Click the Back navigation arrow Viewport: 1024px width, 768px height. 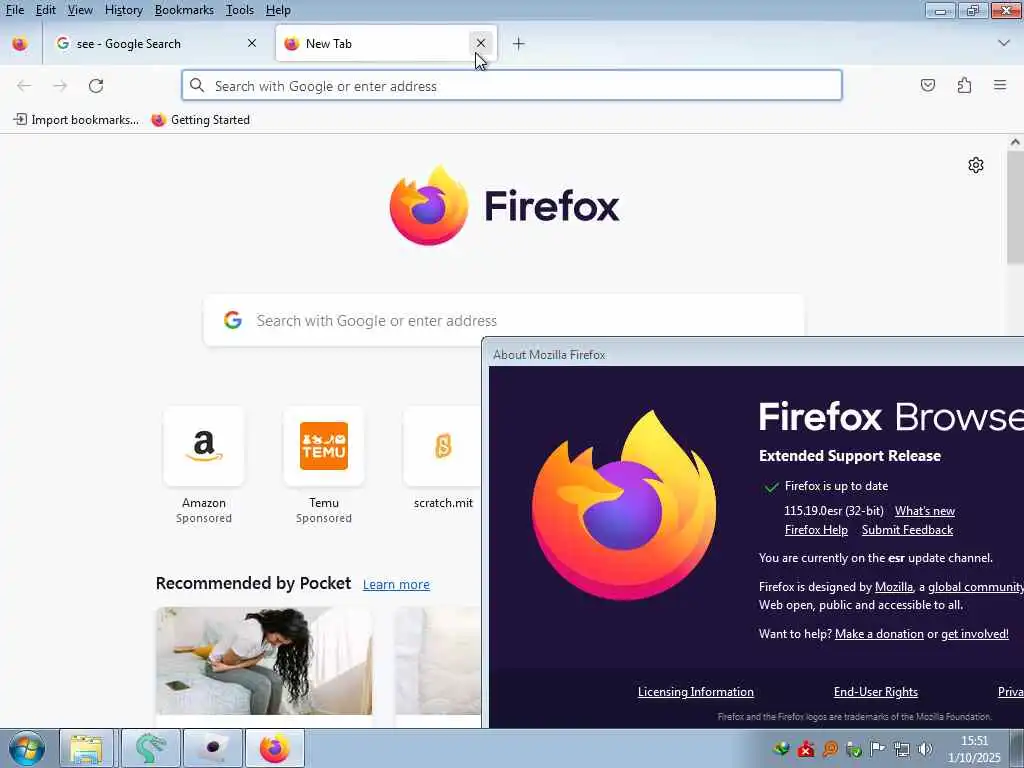(24, 86)
